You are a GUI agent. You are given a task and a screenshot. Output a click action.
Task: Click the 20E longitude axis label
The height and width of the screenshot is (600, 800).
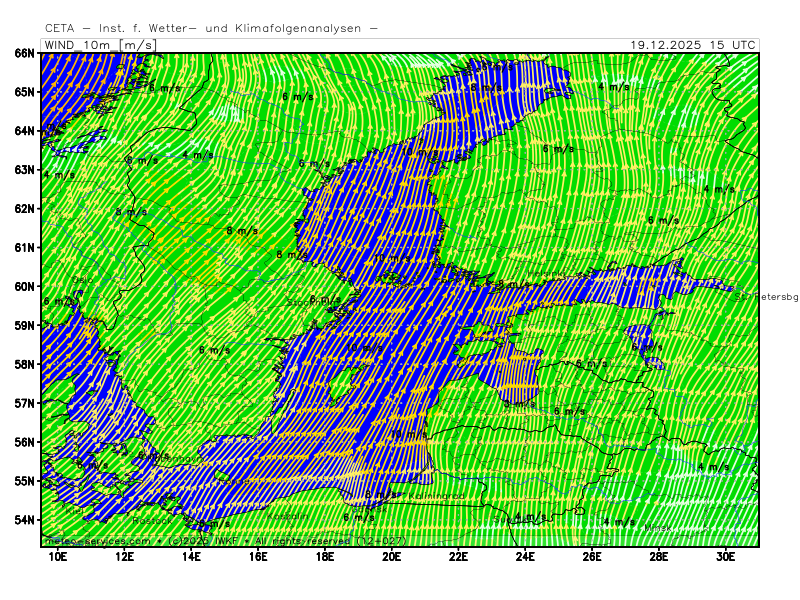[391, 556]
